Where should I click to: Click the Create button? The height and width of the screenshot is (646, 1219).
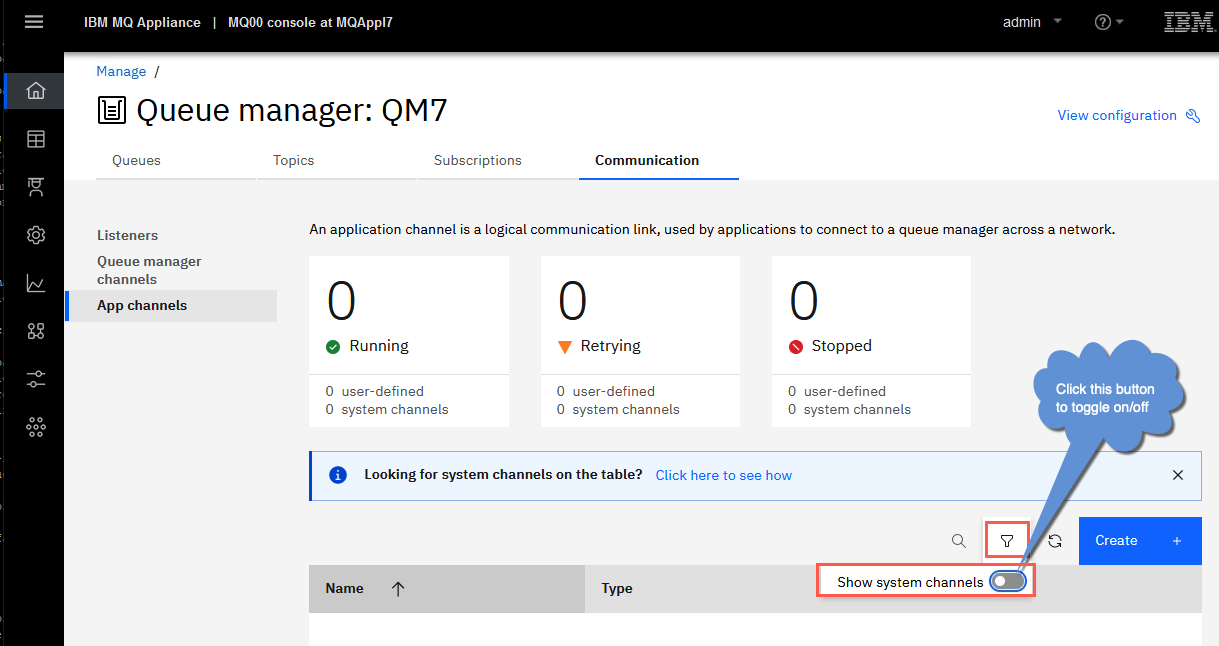1140,541
